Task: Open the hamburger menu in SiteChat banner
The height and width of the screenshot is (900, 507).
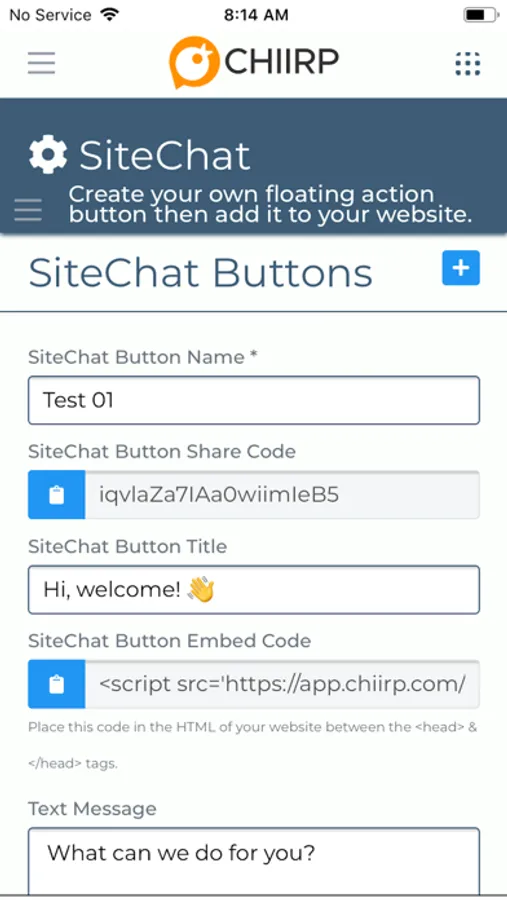Action: 28,210
